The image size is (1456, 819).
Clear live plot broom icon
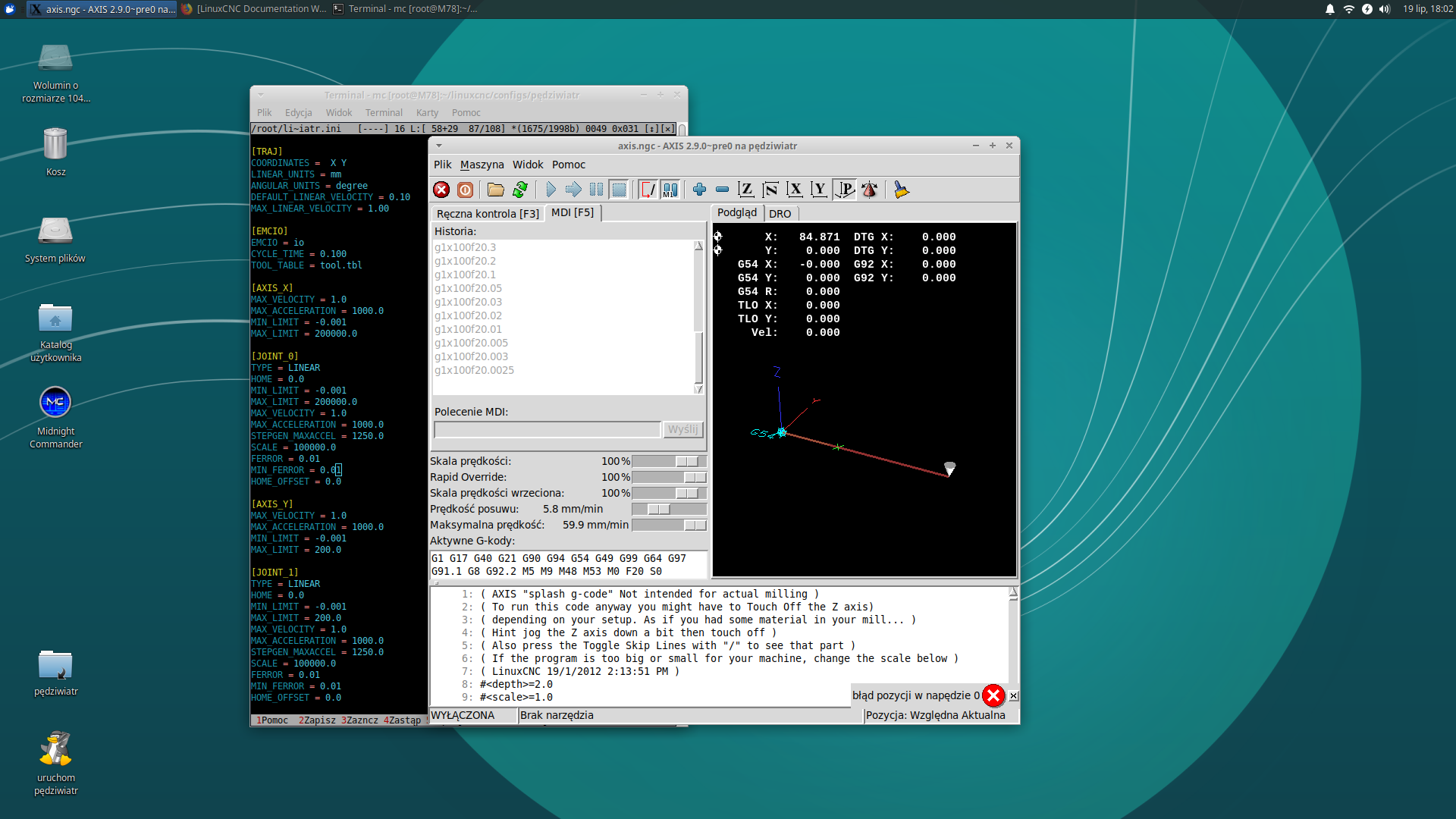tap(901, 190)
